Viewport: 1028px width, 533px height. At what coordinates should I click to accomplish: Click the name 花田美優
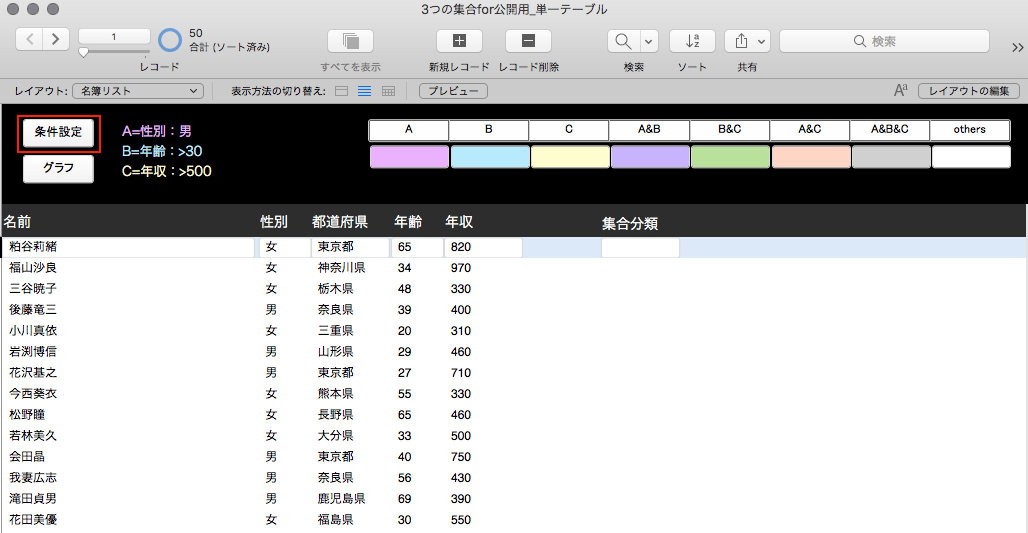click(33, 520)
